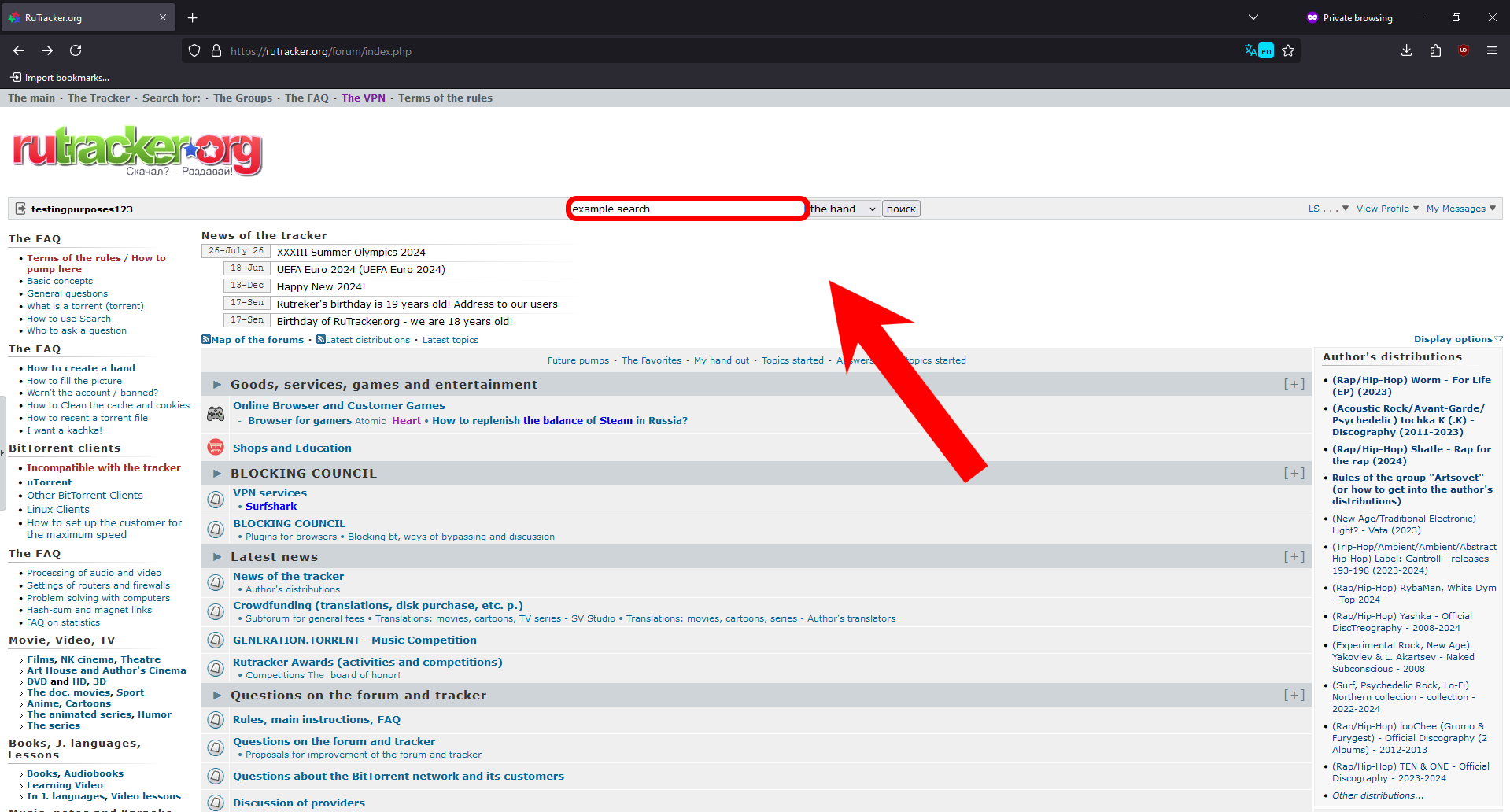Open the extensions puzzle icon
1510x812 pixels.
(1435, 50)
